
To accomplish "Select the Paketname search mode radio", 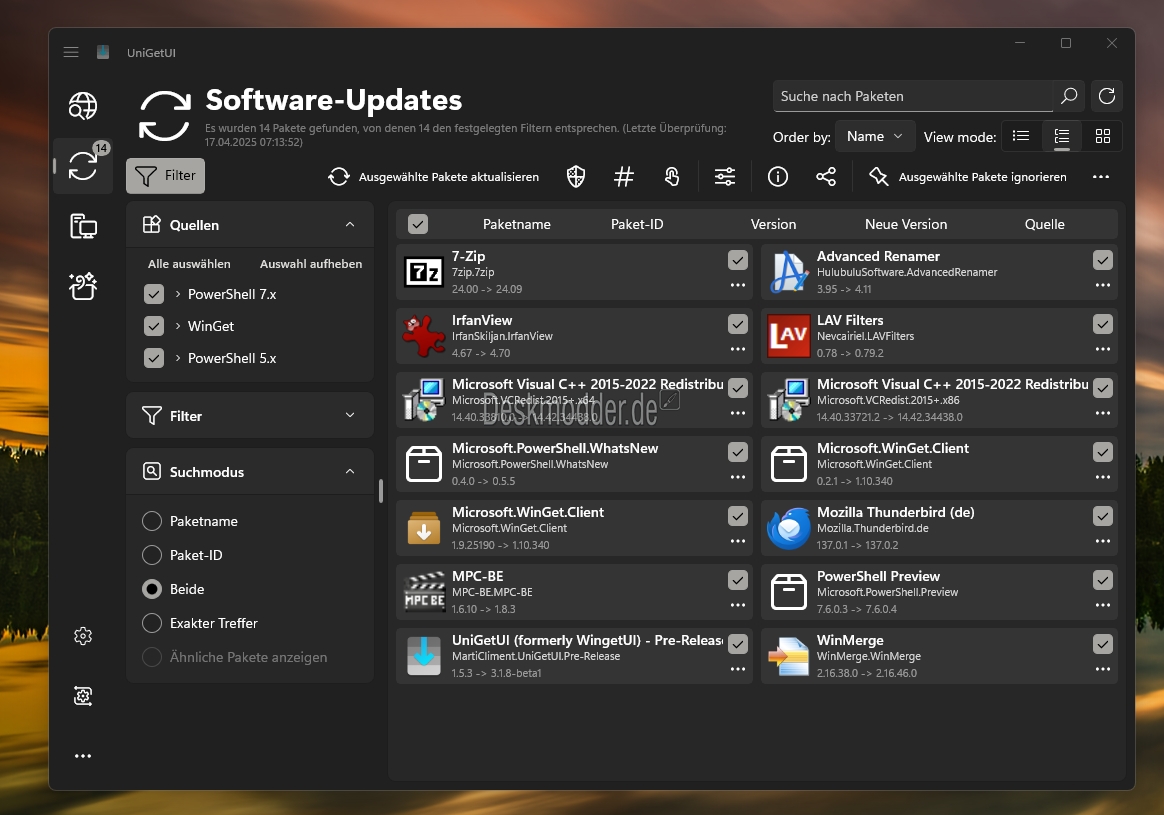I will pos(151,521).
